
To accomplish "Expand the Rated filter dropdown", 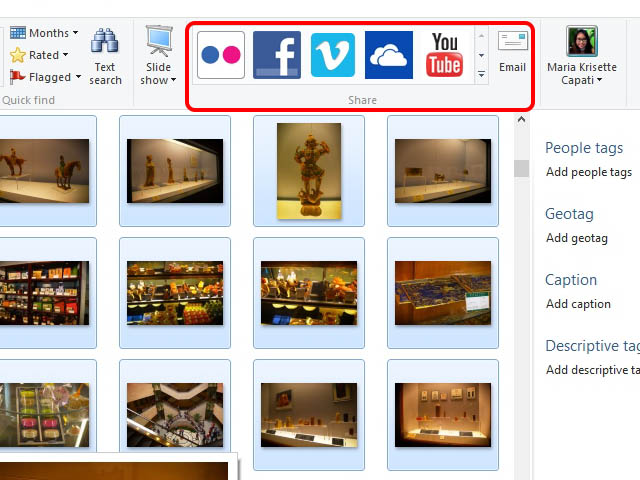I will (65, 54).
